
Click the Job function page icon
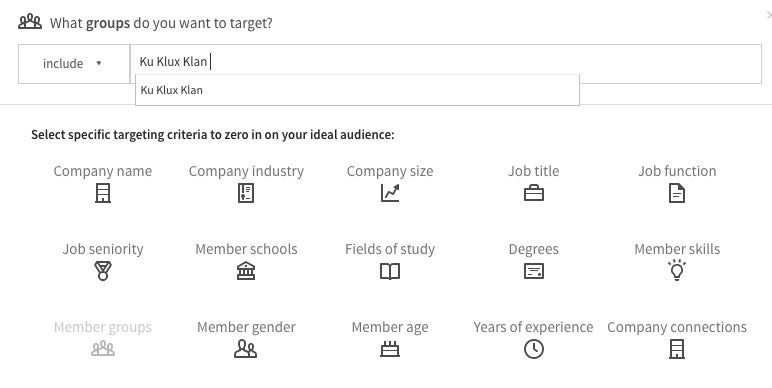pyautogui.click(x=677, y=193)
